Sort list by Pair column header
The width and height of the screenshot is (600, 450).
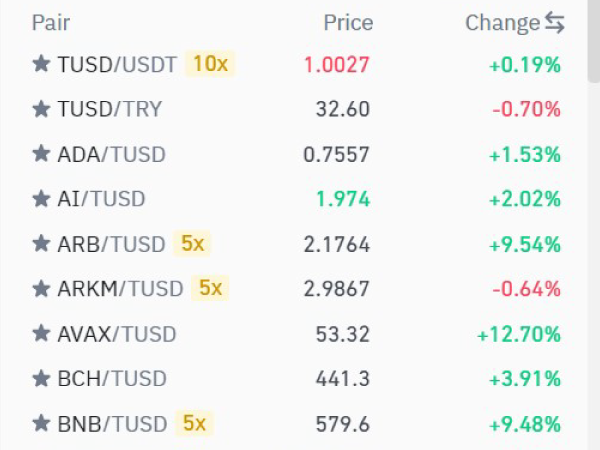click(51, 22)
